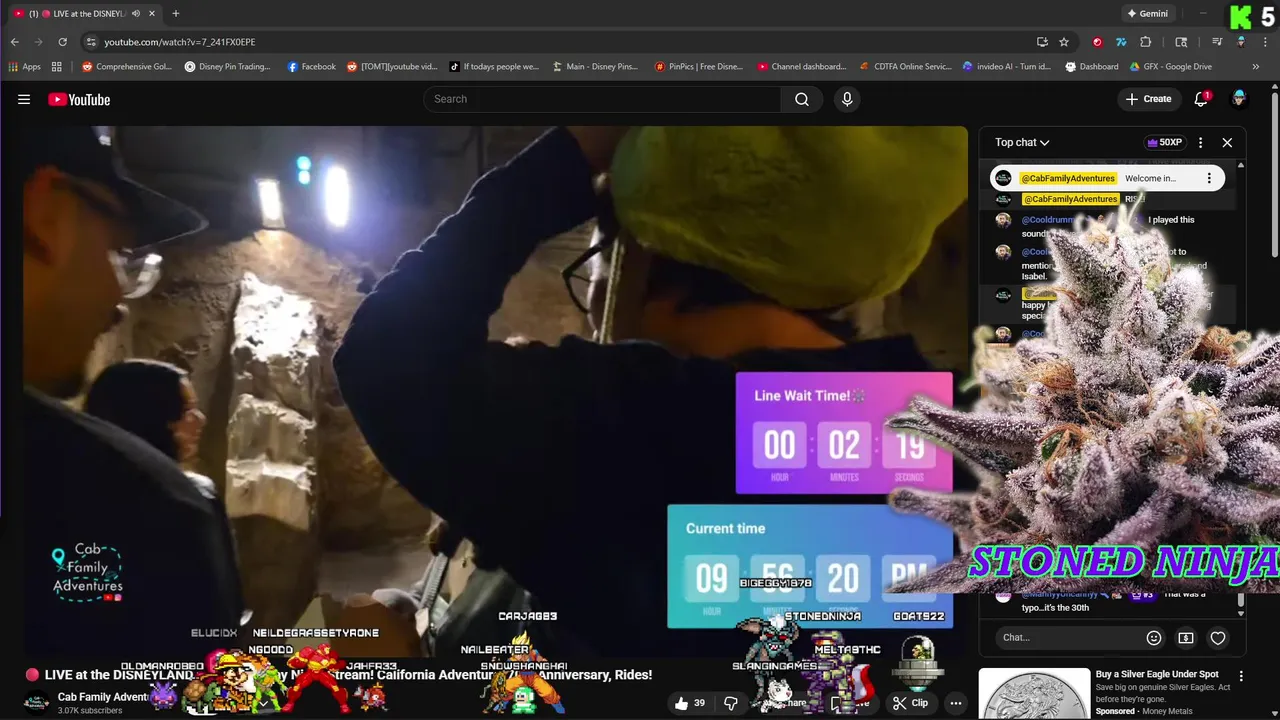
Task: Open the invideo AI bookmark
Action: 1006,66
